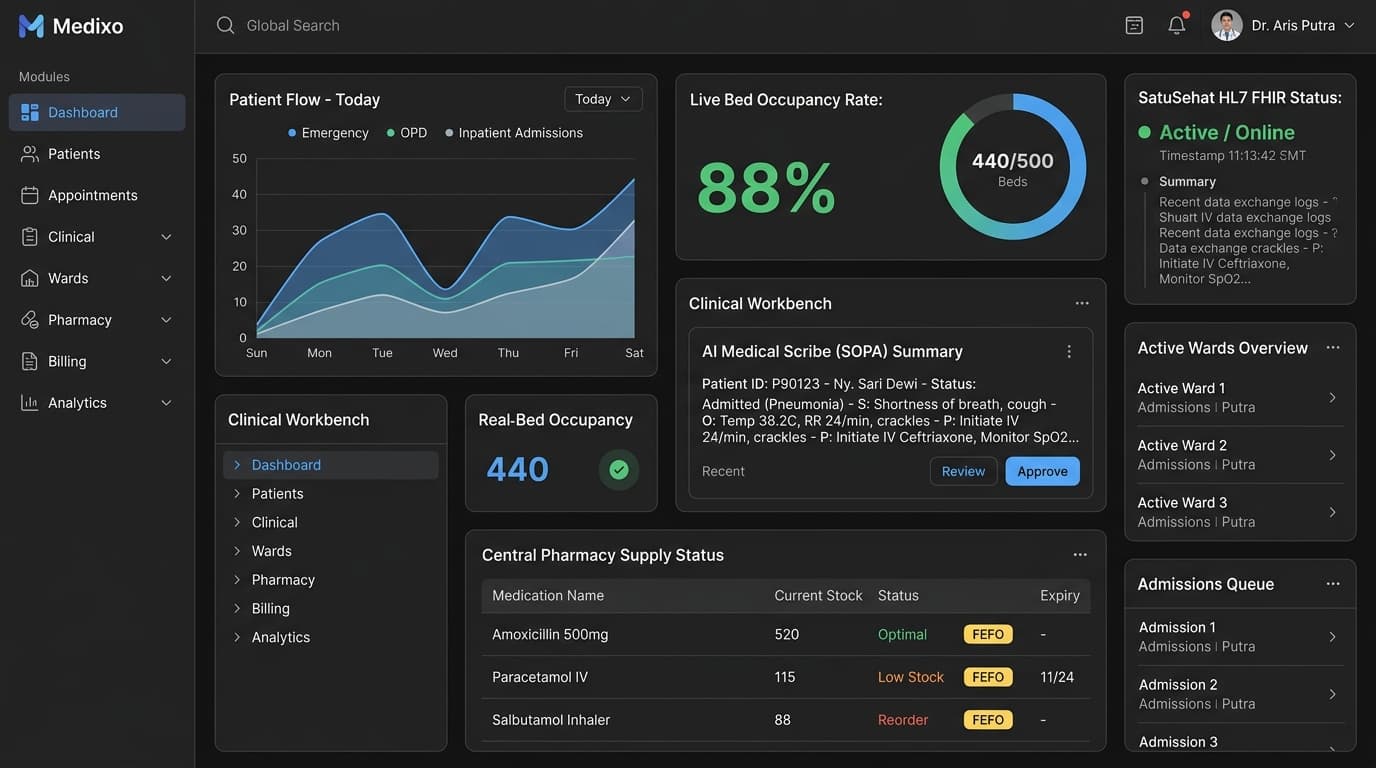
Task: Click the Medixo logo icon
Action: [31, 26]
